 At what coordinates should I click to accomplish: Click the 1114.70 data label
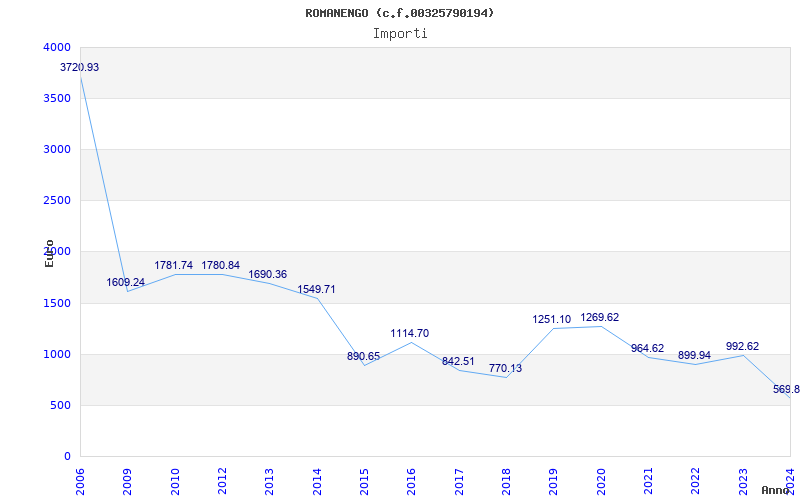(x=410, y=333)
